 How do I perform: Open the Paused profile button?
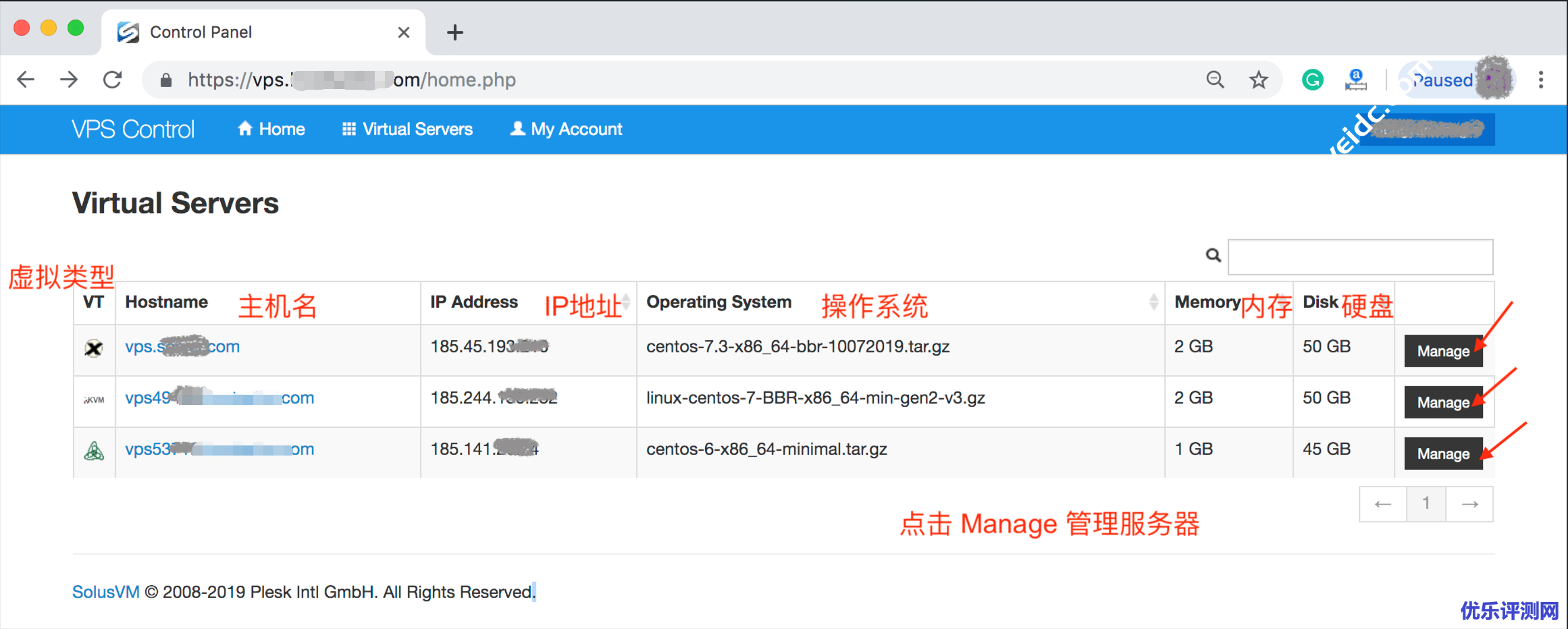[x=1455, y=80]
